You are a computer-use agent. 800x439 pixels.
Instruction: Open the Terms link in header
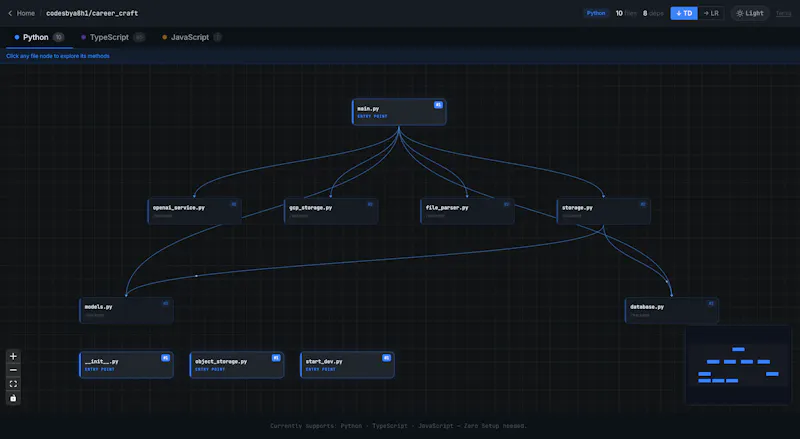(783, 13)
